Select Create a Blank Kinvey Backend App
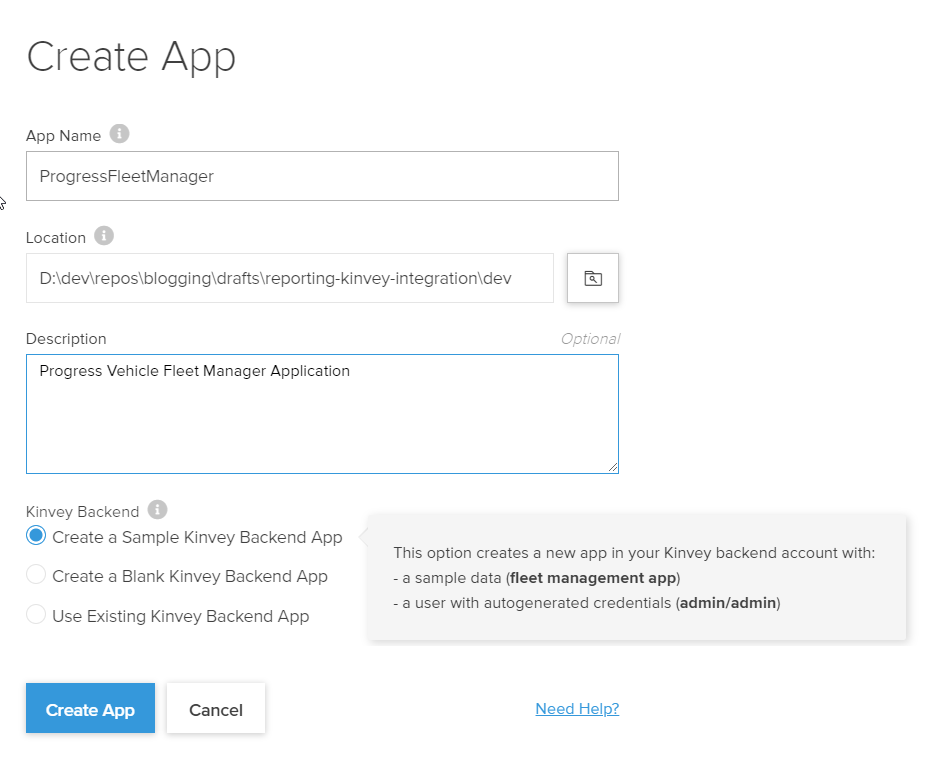Viewport: 928px width, 776px height. pyautogui.click(x=36, y=574)
